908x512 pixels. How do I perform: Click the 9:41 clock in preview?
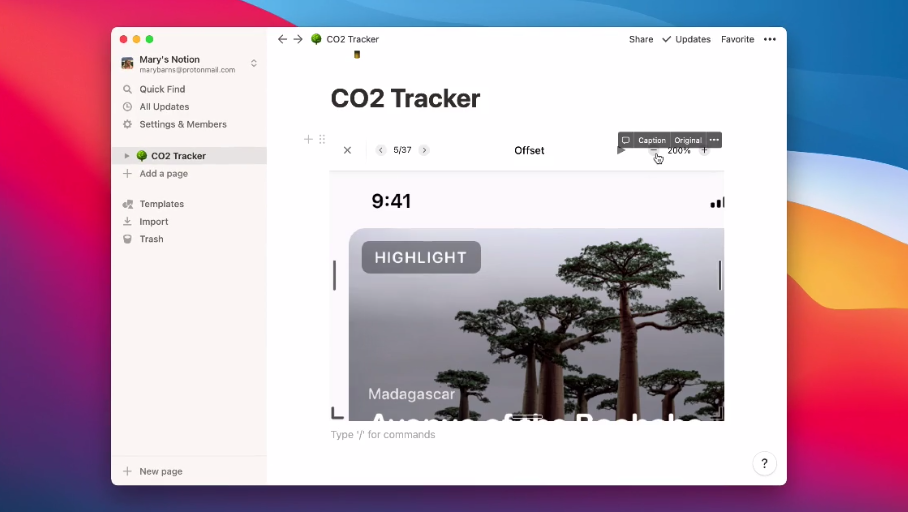[391, 201]
